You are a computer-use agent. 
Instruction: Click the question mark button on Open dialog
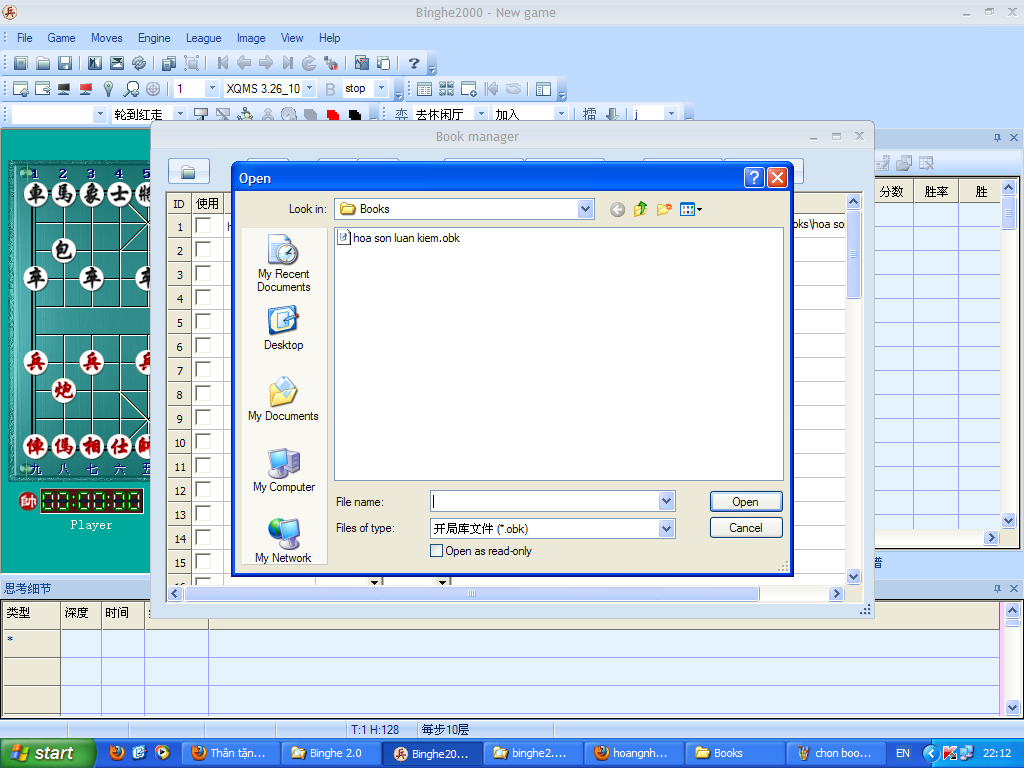tap(754, 178)
